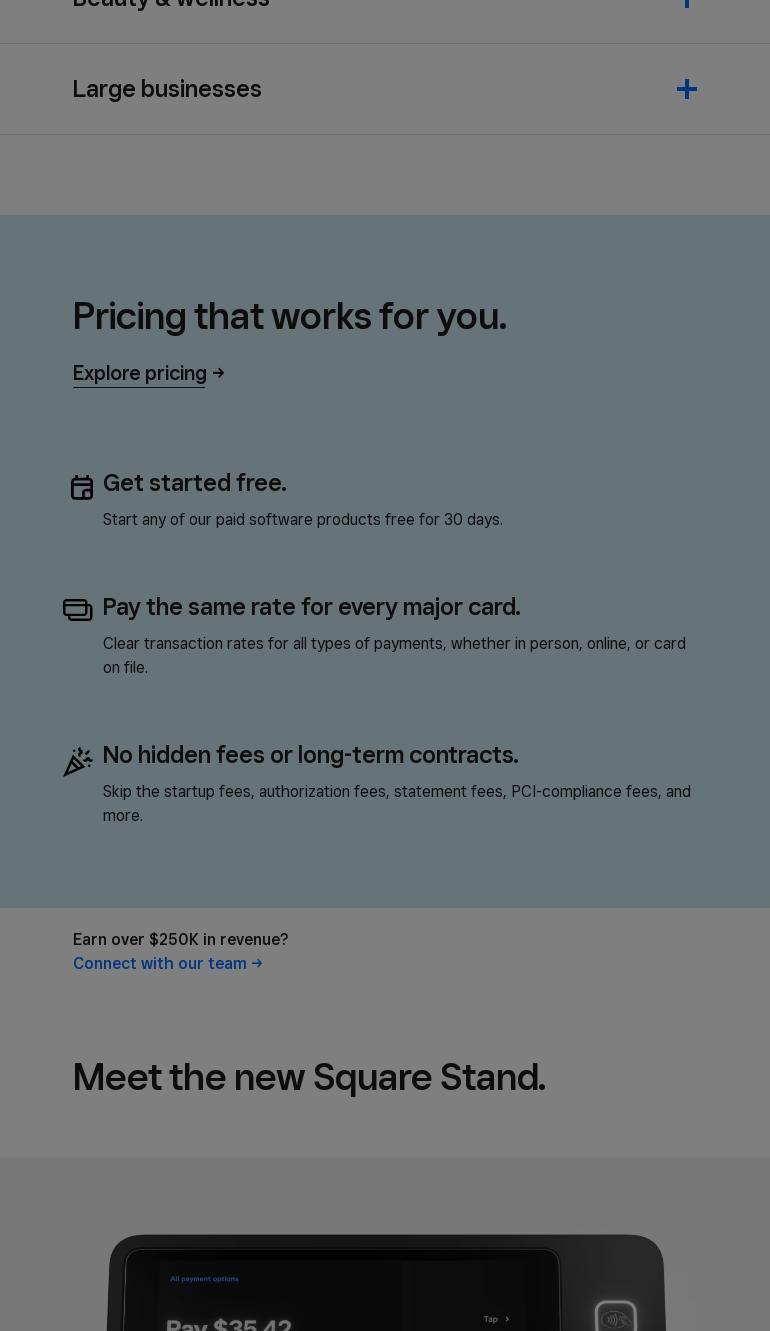The width and height of the screenshot is (770, 1331).
Task: Select the credit card icon for same rate
Action: tap(78, 609)
